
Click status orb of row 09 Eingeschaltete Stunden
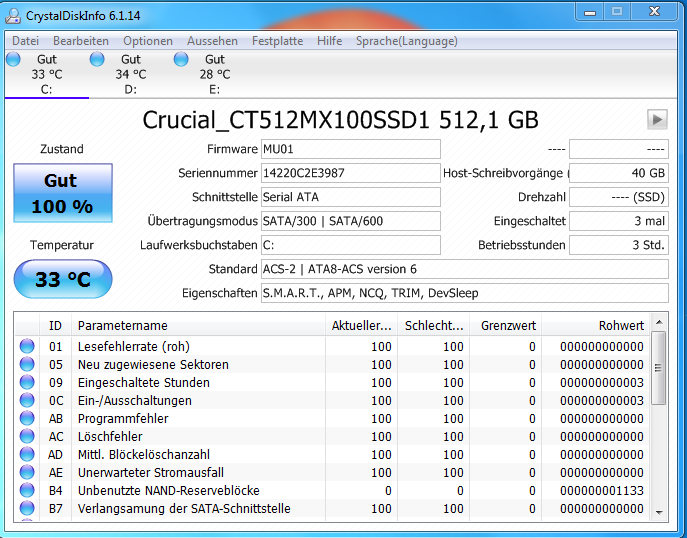(27, 382)
